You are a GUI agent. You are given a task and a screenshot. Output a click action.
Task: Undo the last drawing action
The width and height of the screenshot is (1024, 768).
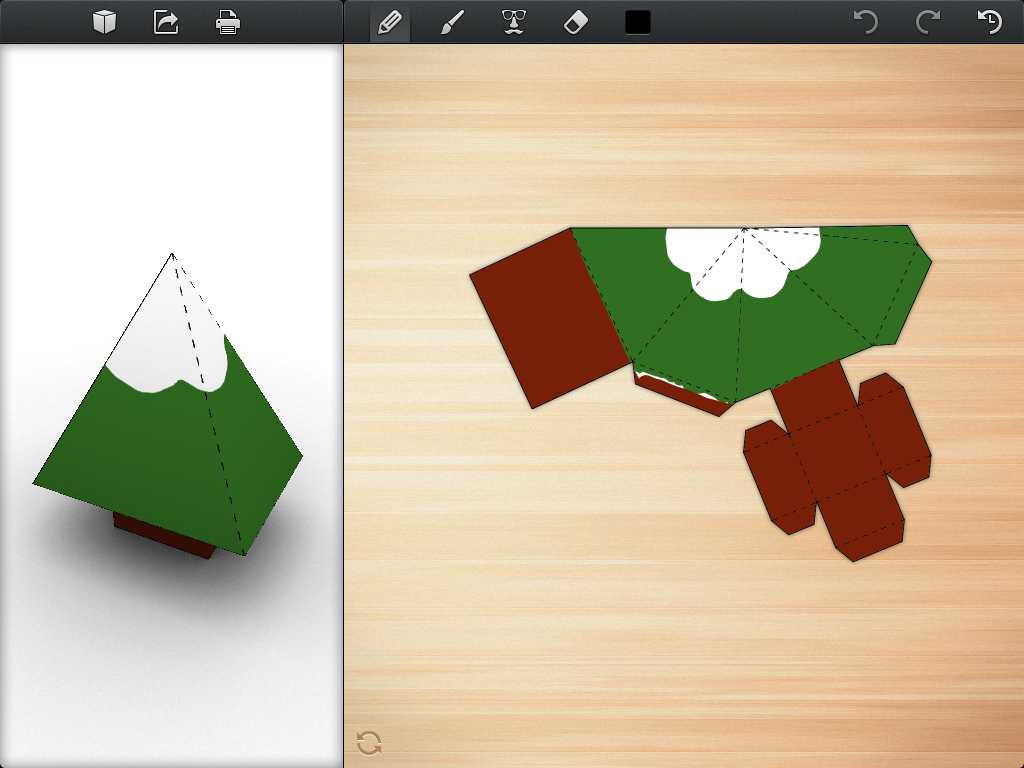[868, 21]
